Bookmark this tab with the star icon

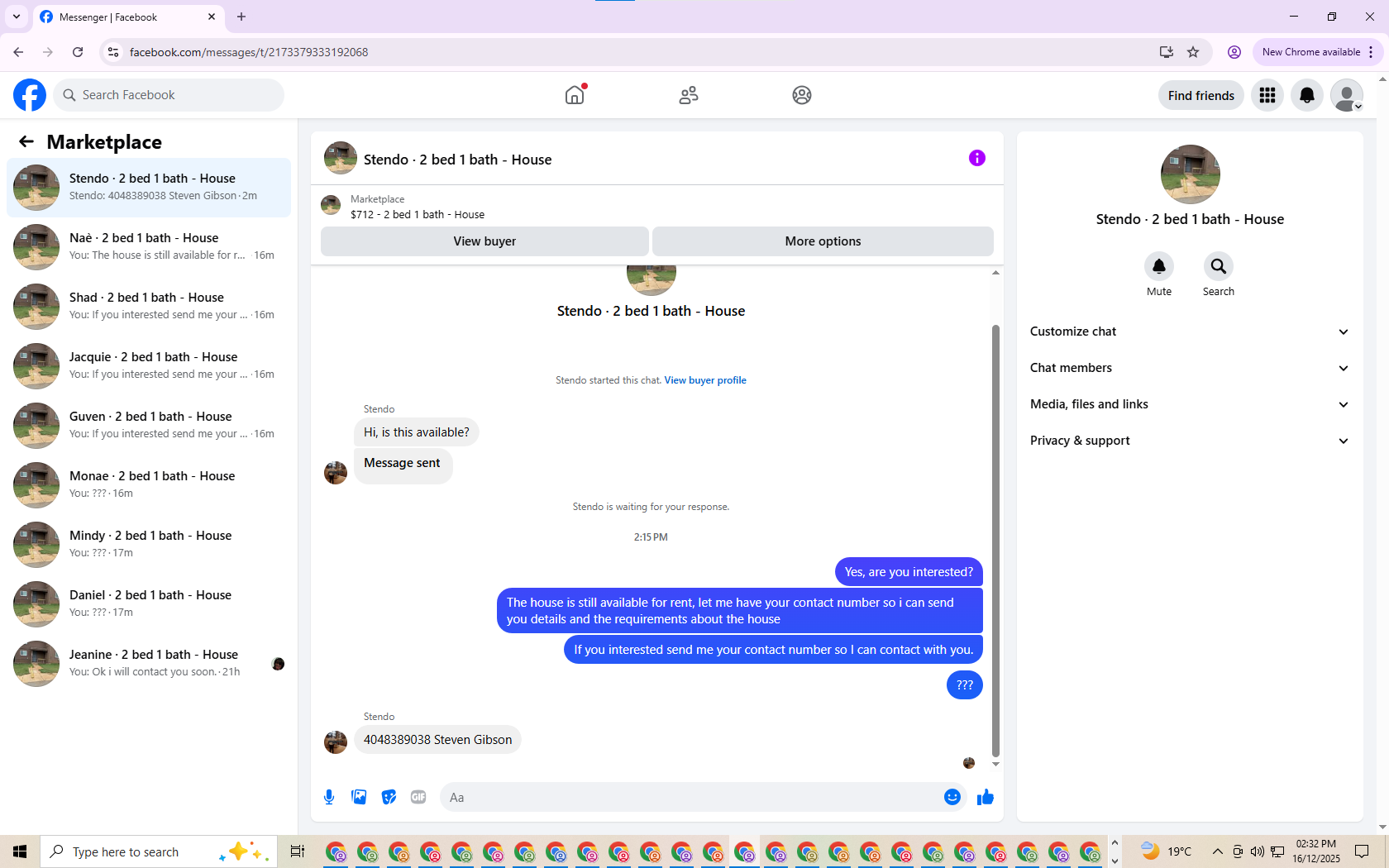point(1193,52)
